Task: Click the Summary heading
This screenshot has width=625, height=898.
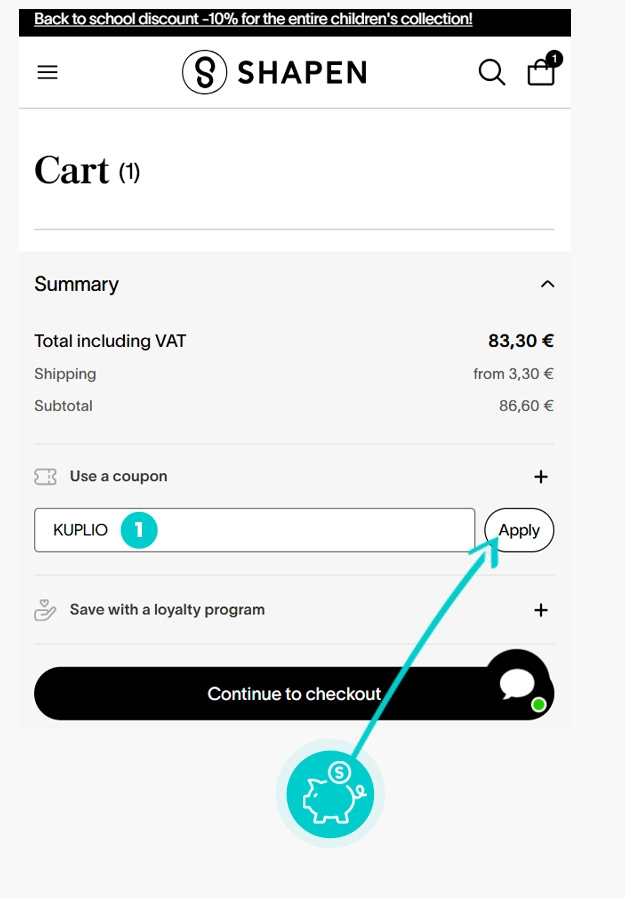Action: tap(76, 284)
